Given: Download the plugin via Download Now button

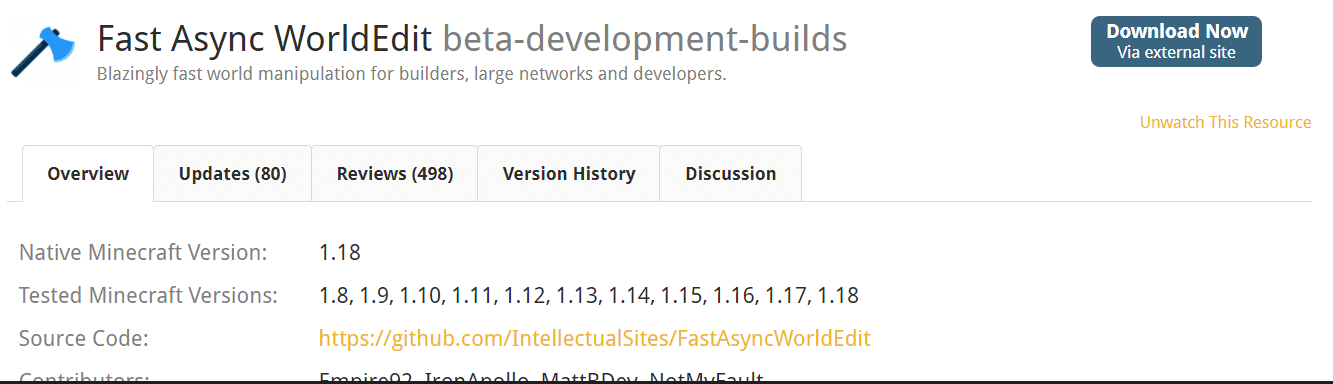Looking at the screenshot, I should click(1176, 42).
